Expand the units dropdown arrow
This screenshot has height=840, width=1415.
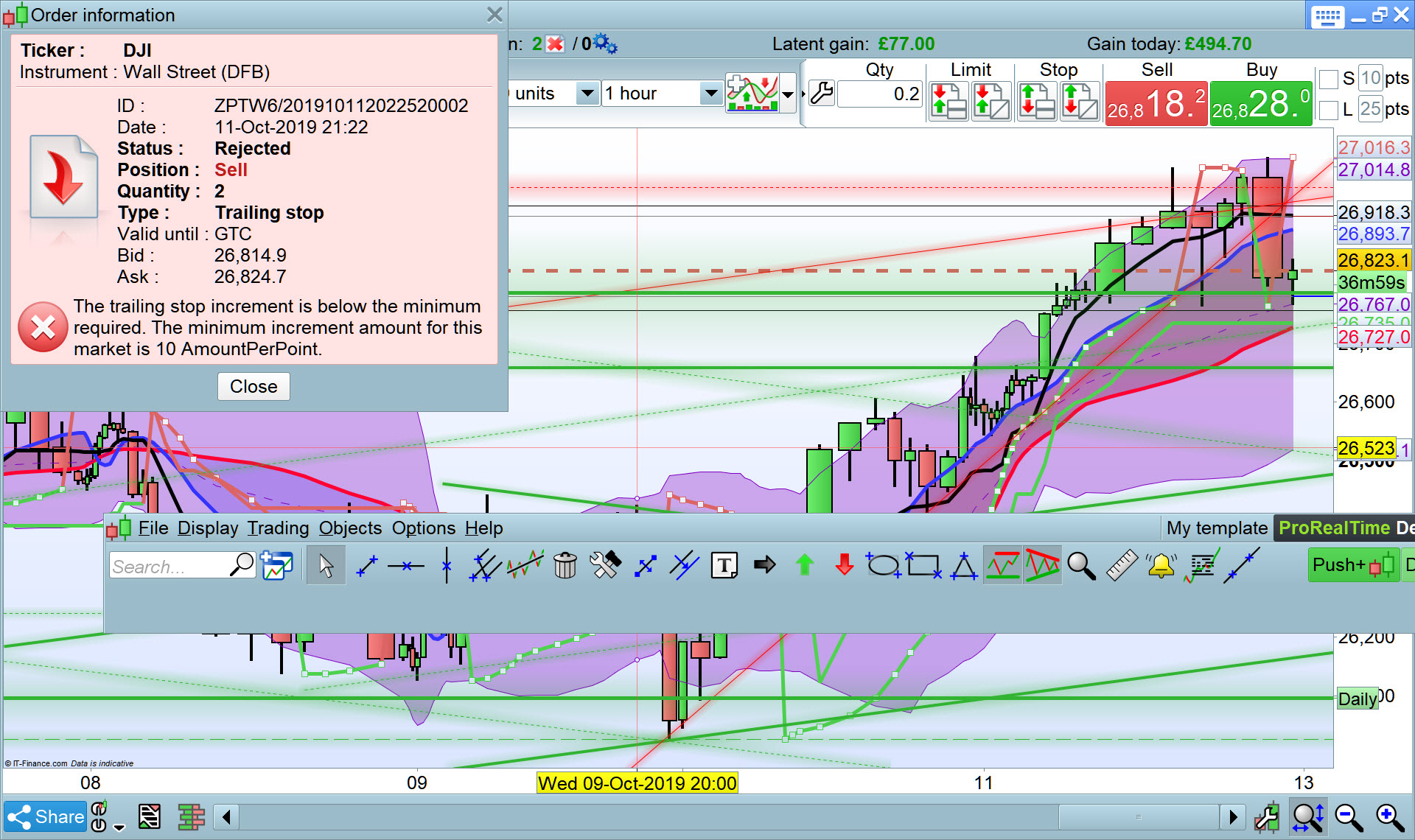(x=587, y=94)
